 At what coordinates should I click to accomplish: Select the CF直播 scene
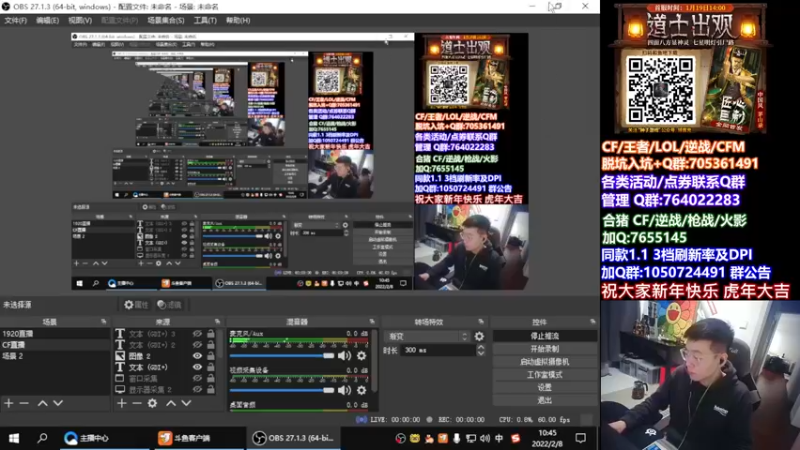55,345
